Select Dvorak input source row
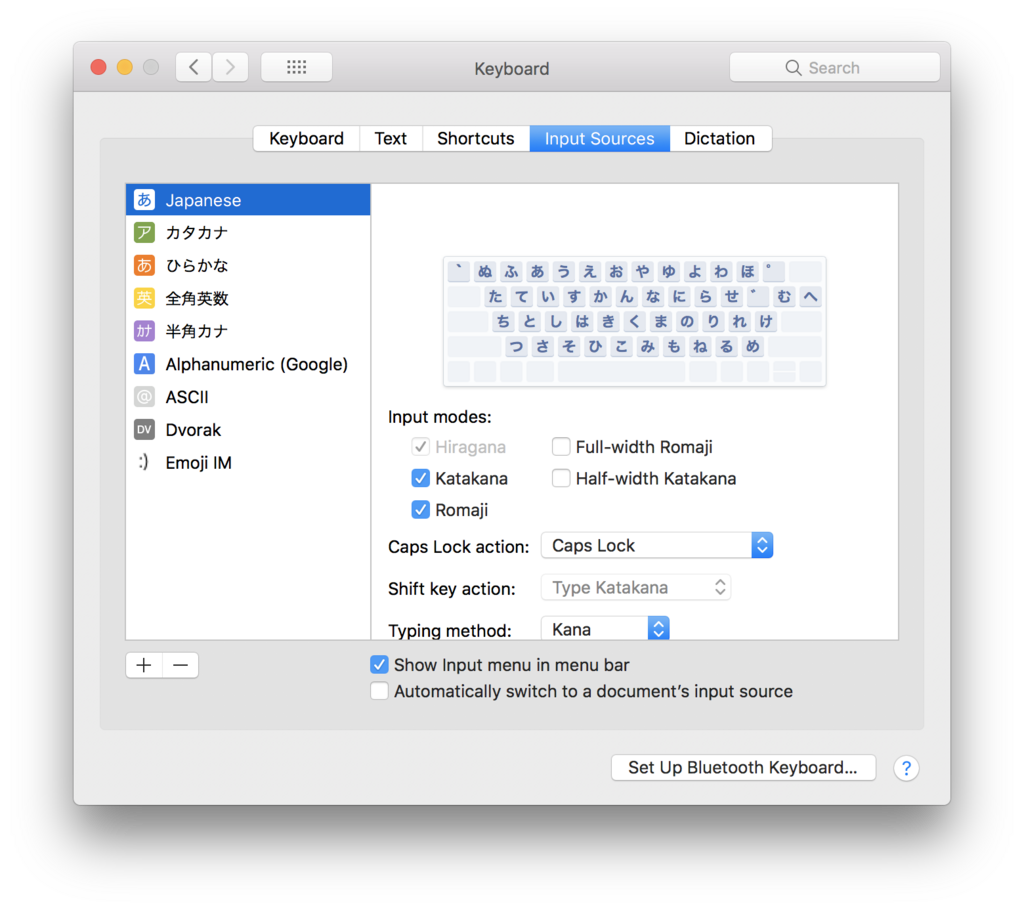 [248, 429]
